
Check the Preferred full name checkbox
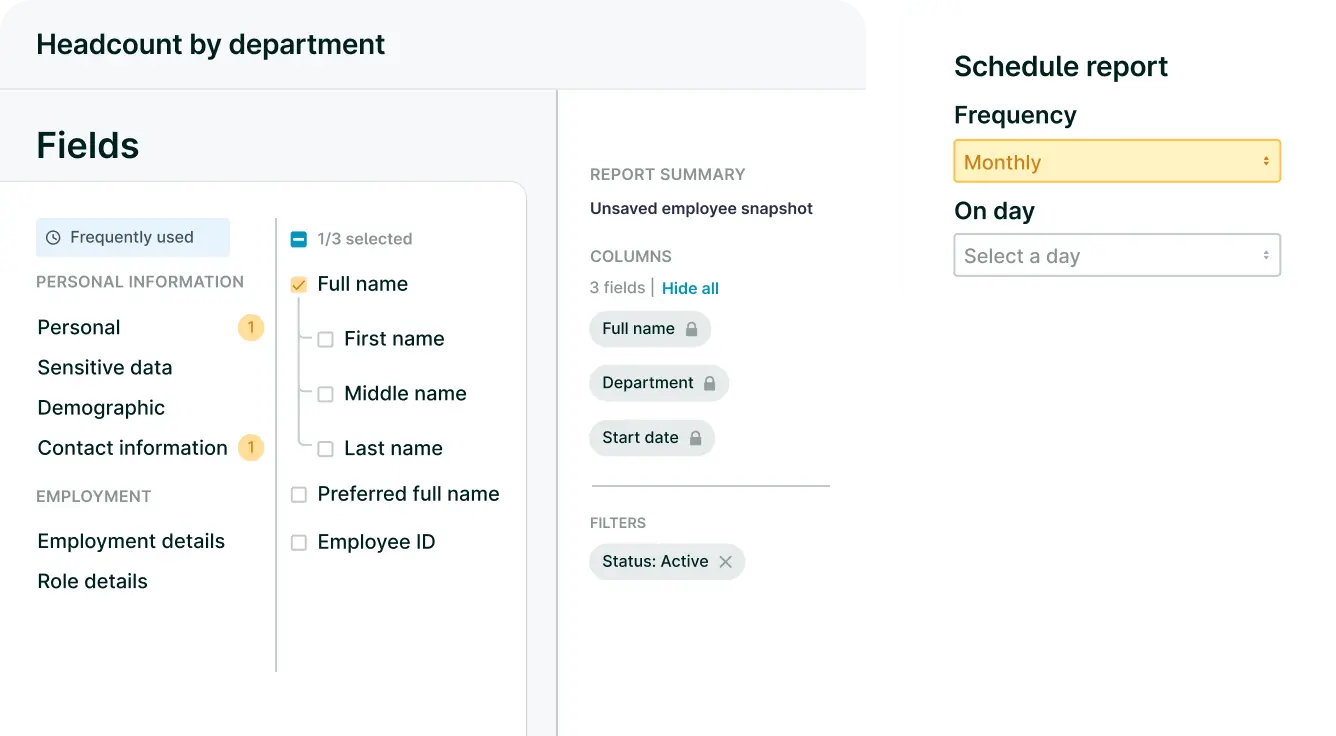point(298,495)
